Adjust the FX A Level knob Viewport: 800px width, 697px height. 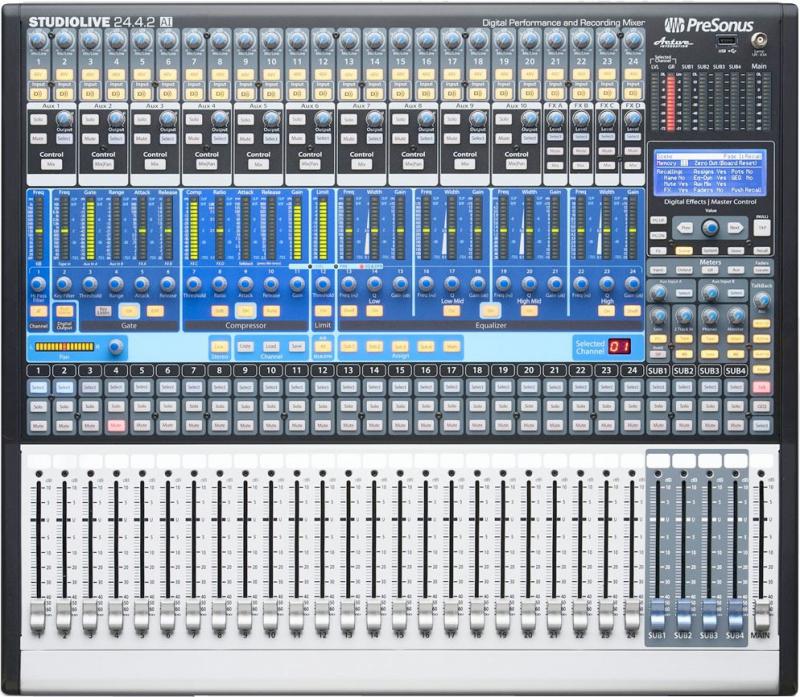coord(555,119)
